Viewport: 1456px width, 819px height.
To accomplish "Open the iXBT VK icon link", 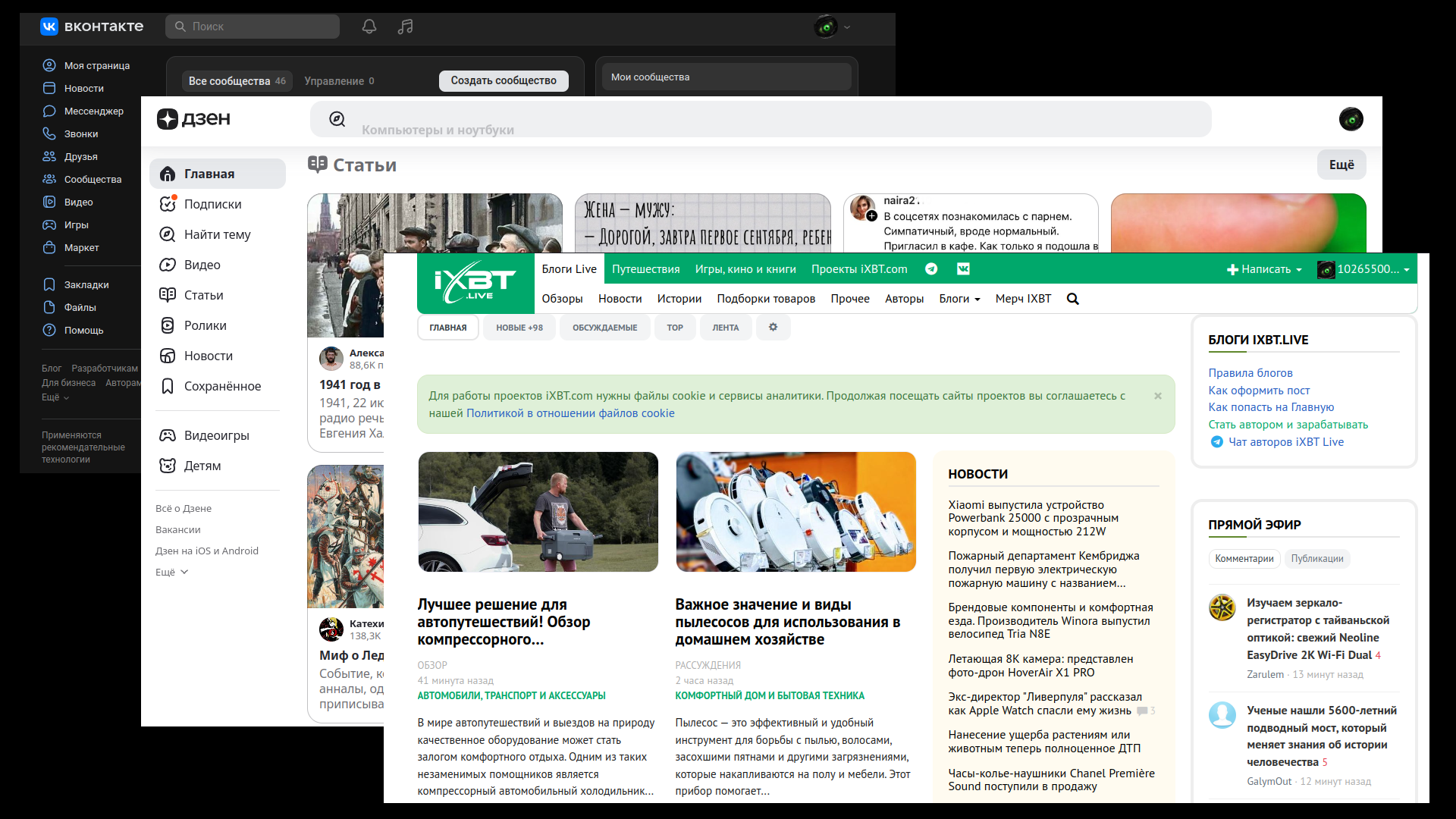I will tap(963, 268).
